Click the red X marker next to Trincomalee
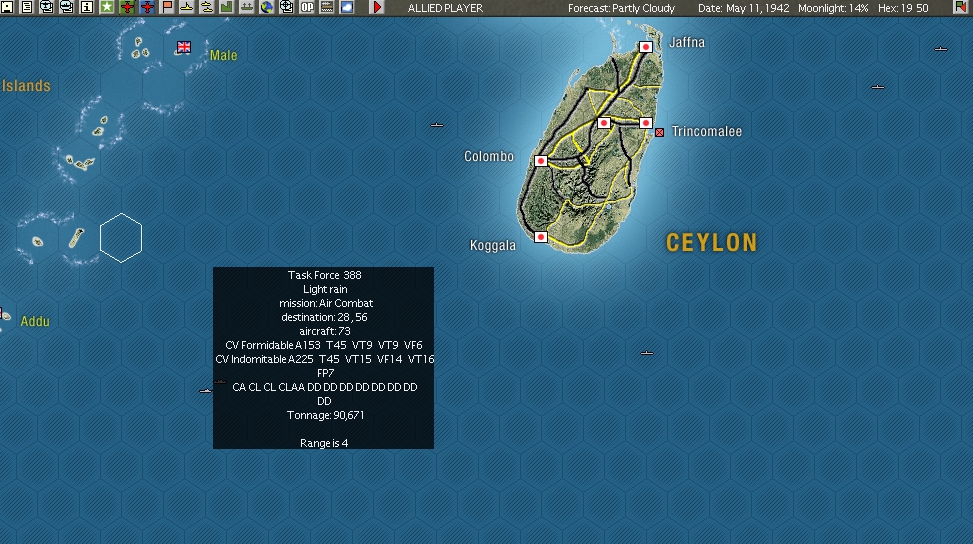Image resolution: width=973 pixels, height=544 pixels. (x=660, y=132)
